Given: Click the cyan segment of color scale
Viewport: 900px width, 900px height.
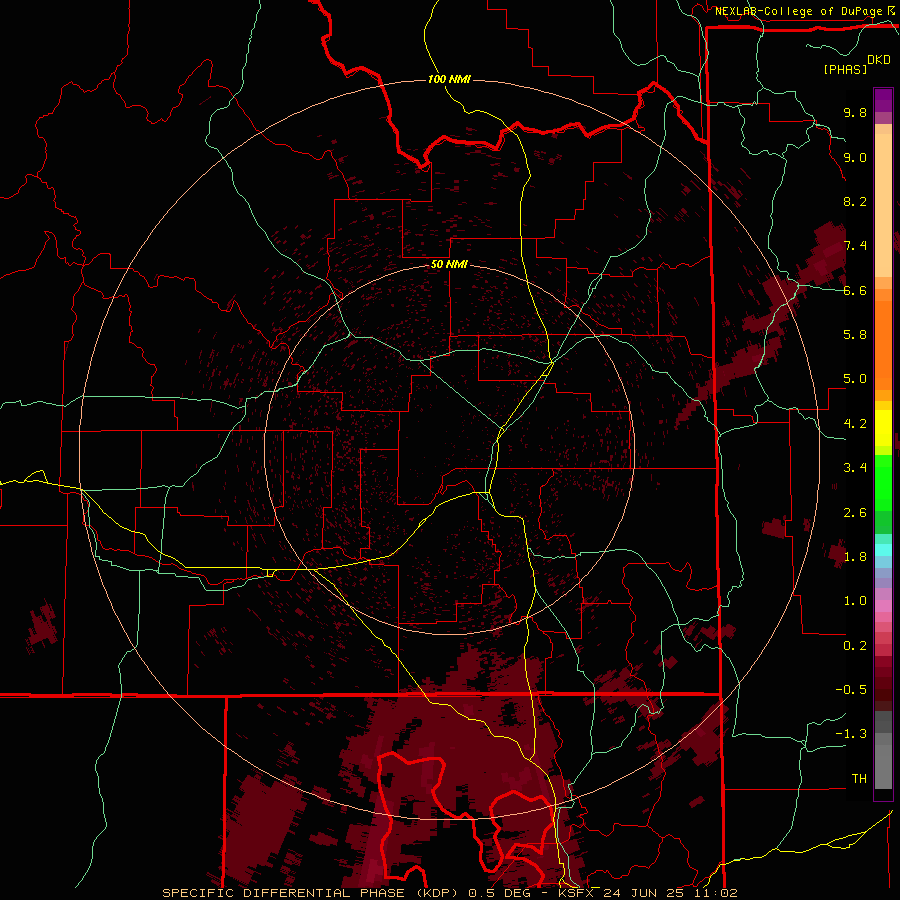Looking at the screenshot, I should (x=883, y=549).
